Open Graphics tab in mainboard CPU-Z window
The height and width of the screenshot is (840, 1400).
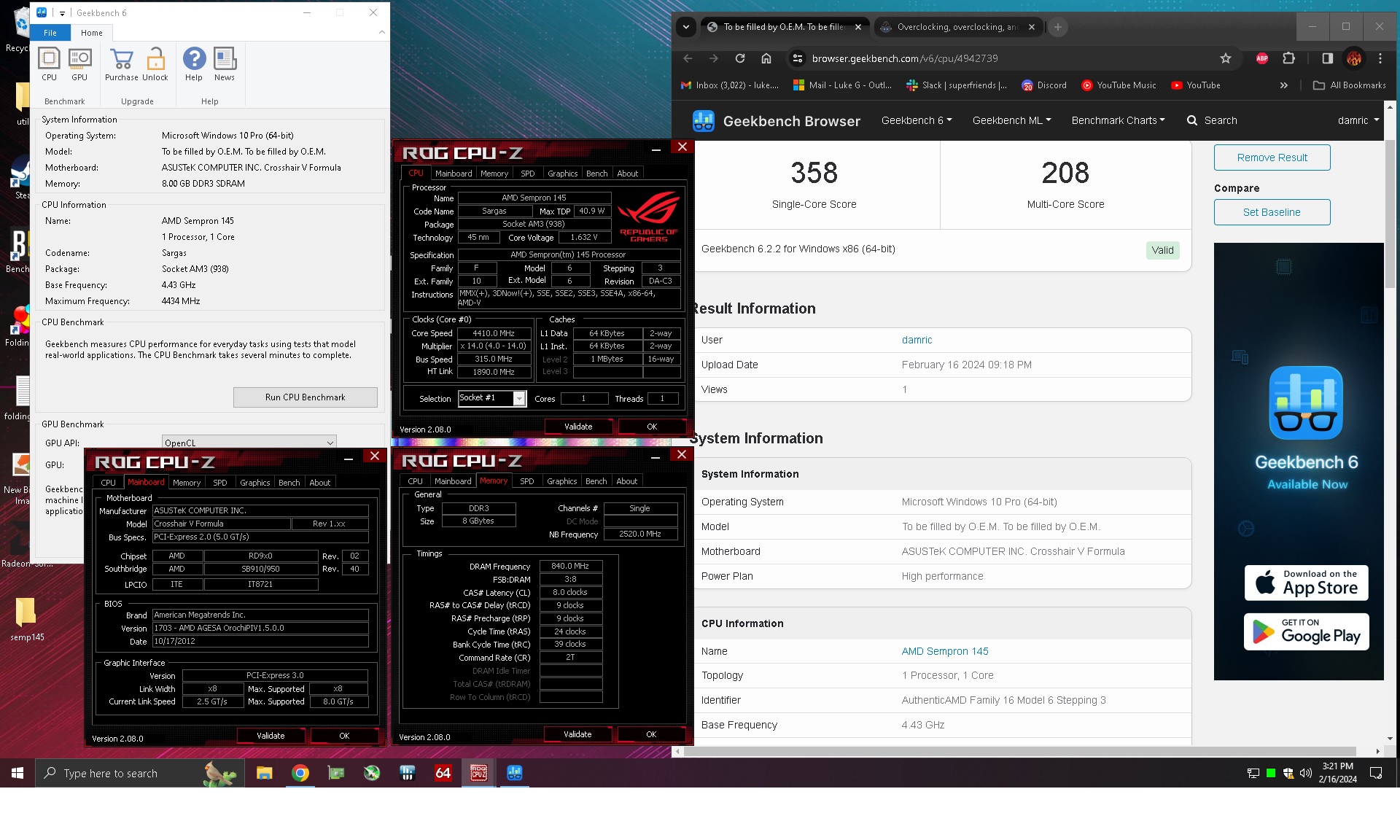(254, 483)
